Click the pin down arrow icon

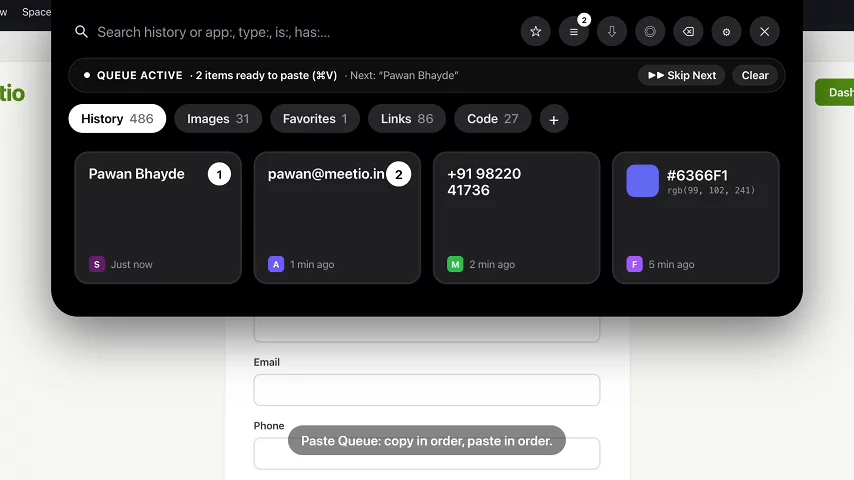tap(612, 32)
